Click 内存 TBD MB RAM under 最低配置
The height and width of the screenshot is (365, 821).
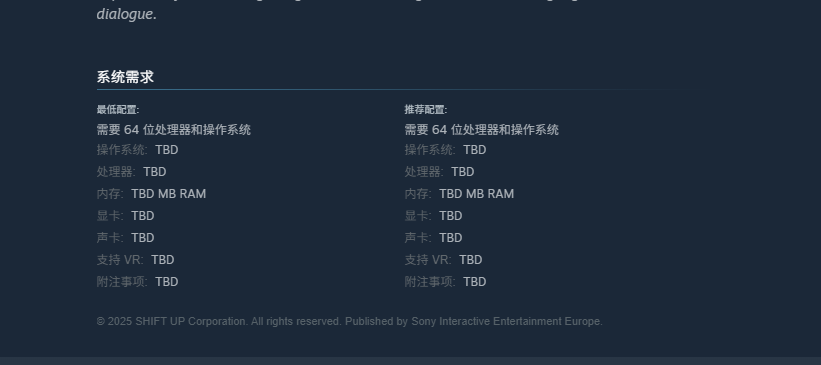pyautogui.click(x=151, y=194)
